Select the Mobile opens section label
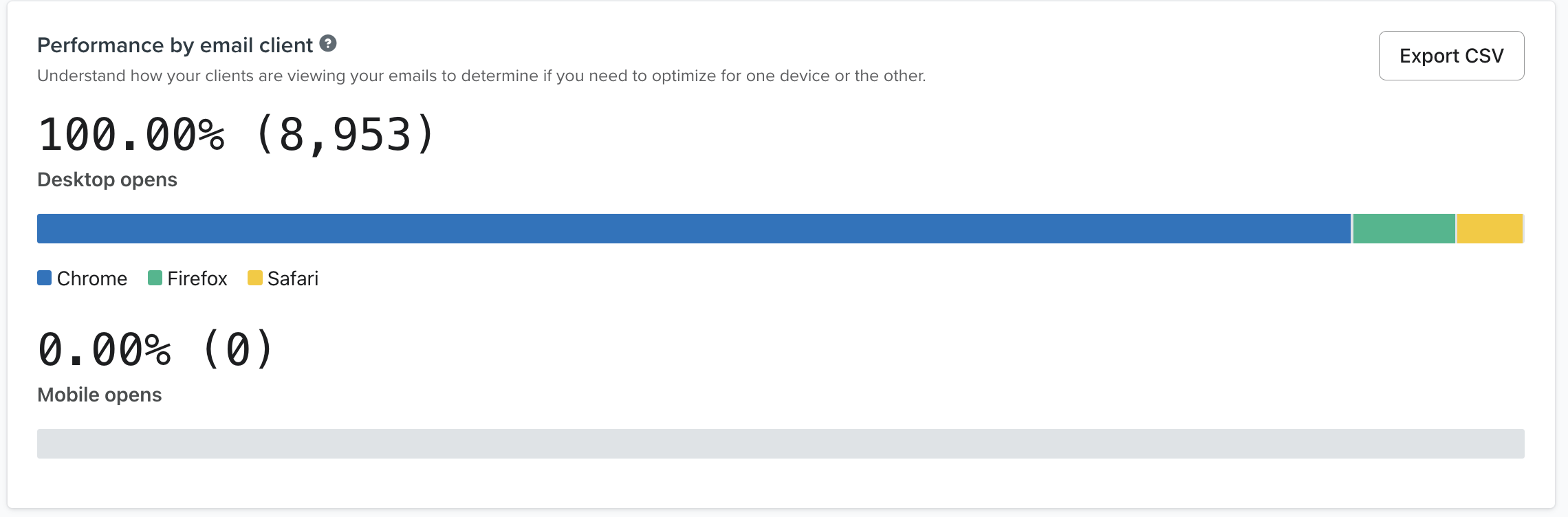The height and width of the screenshot is (517, 1568). [100, 395]
